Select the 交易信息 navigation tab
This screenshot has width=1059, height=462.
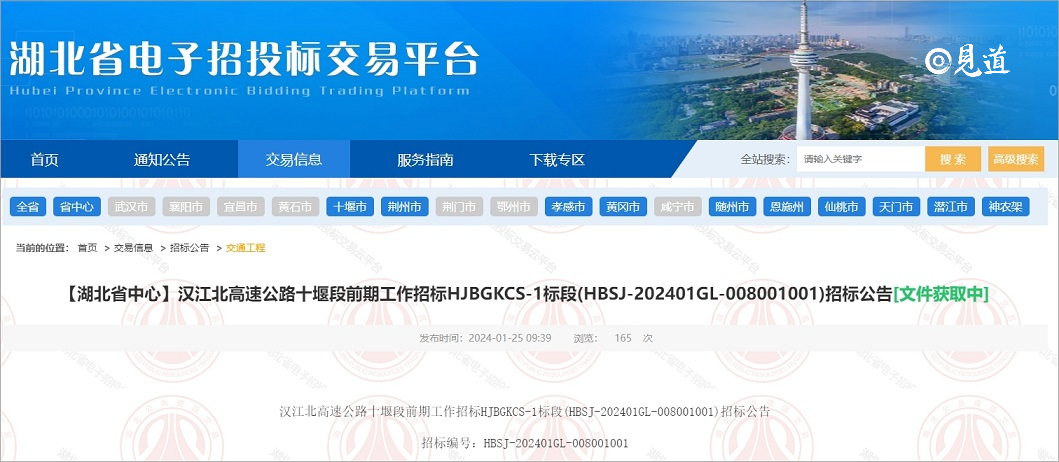coord(294,160)
